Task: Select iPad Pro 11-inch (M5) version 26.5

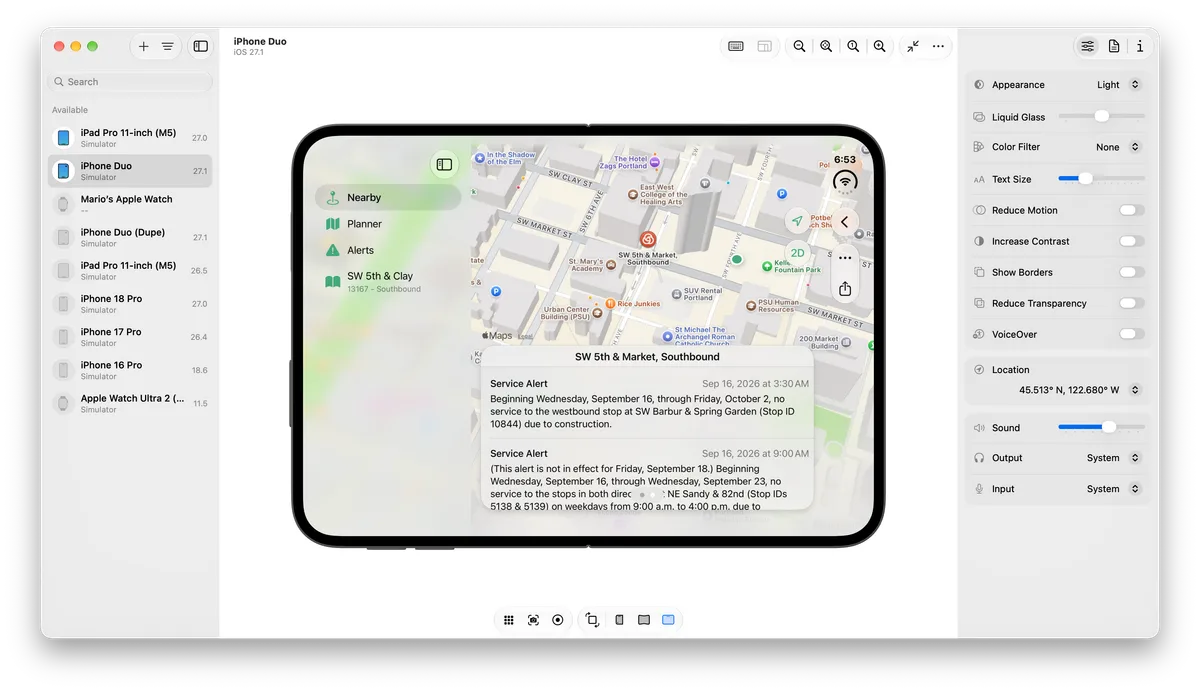Action: tap(130, 270)
